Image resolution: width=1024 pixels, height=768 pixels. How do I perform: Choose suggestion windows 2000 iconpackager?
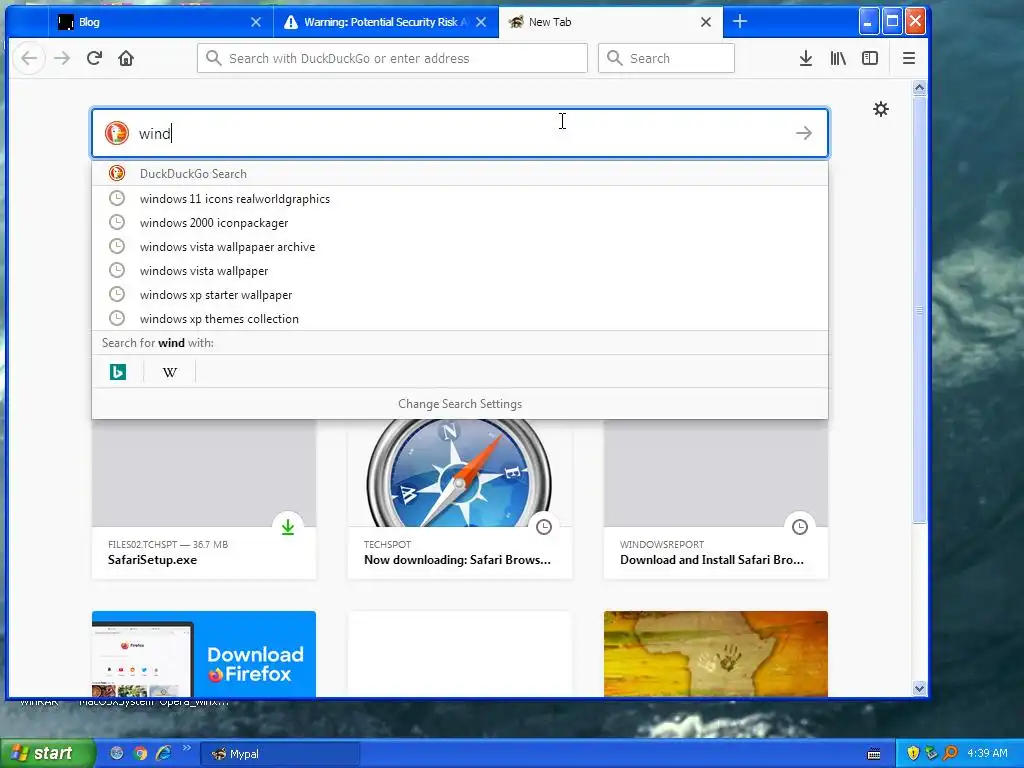pos(460,223)
